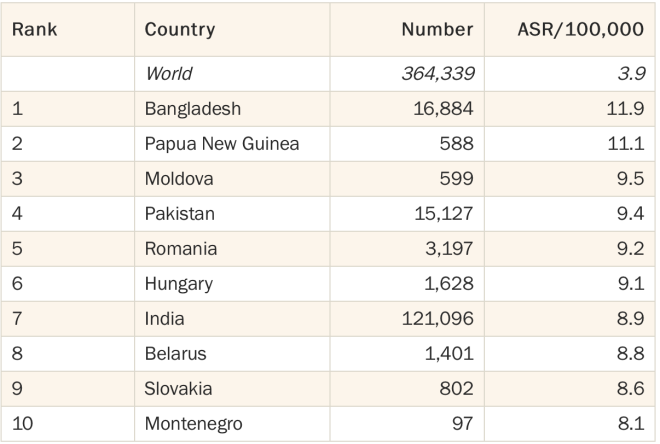The image size is (660, 444).
Task: Select the Papua New Guinea cell
Action: point(222,144)
